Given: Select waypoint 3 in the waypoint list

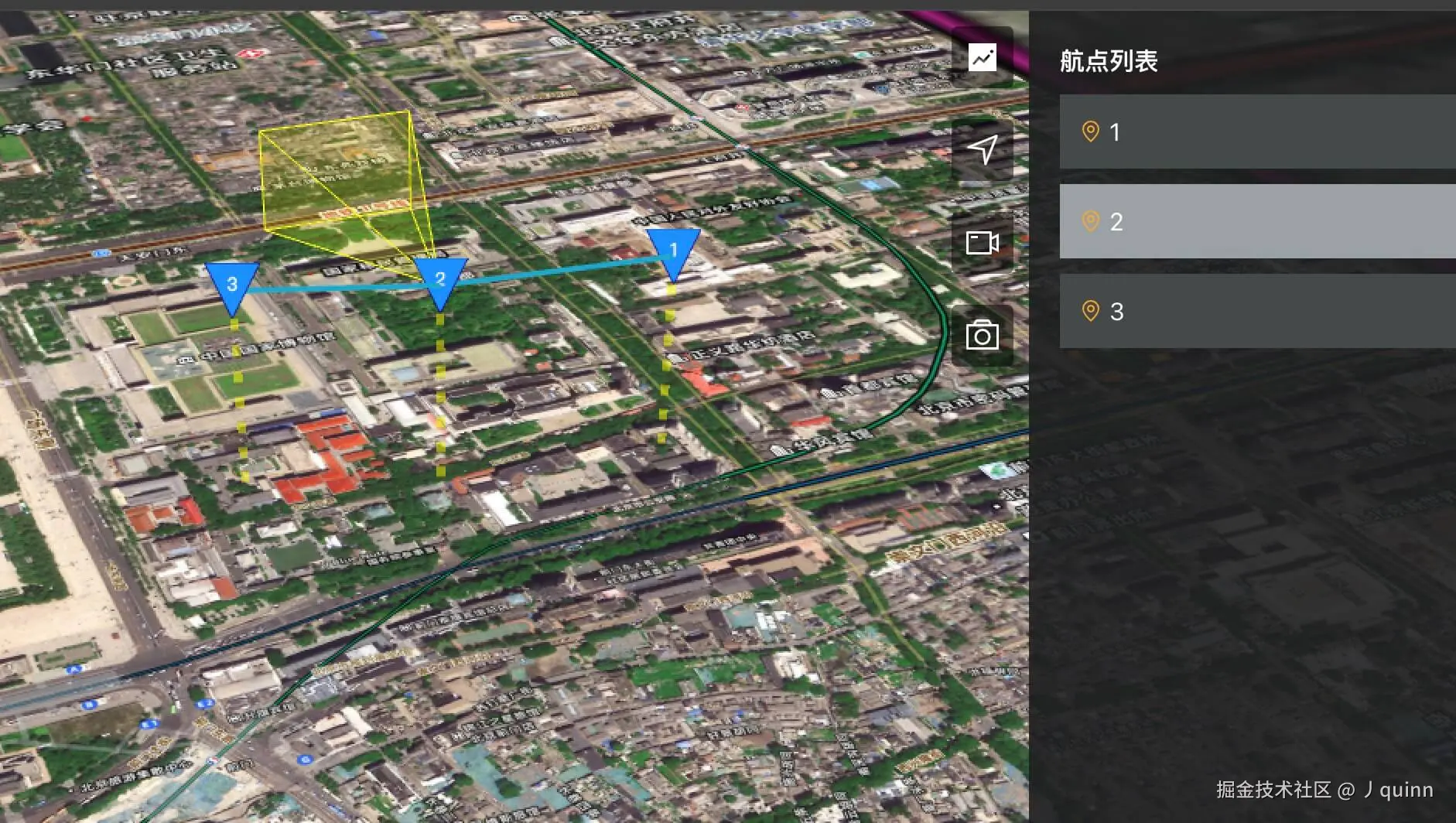Looking at the screenshot, I should [1258, 311].
